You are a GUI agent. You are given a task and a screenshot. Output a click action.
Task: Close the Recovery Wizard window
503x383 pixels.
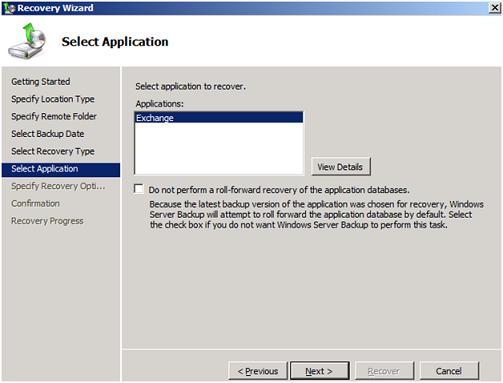point(495,8)
